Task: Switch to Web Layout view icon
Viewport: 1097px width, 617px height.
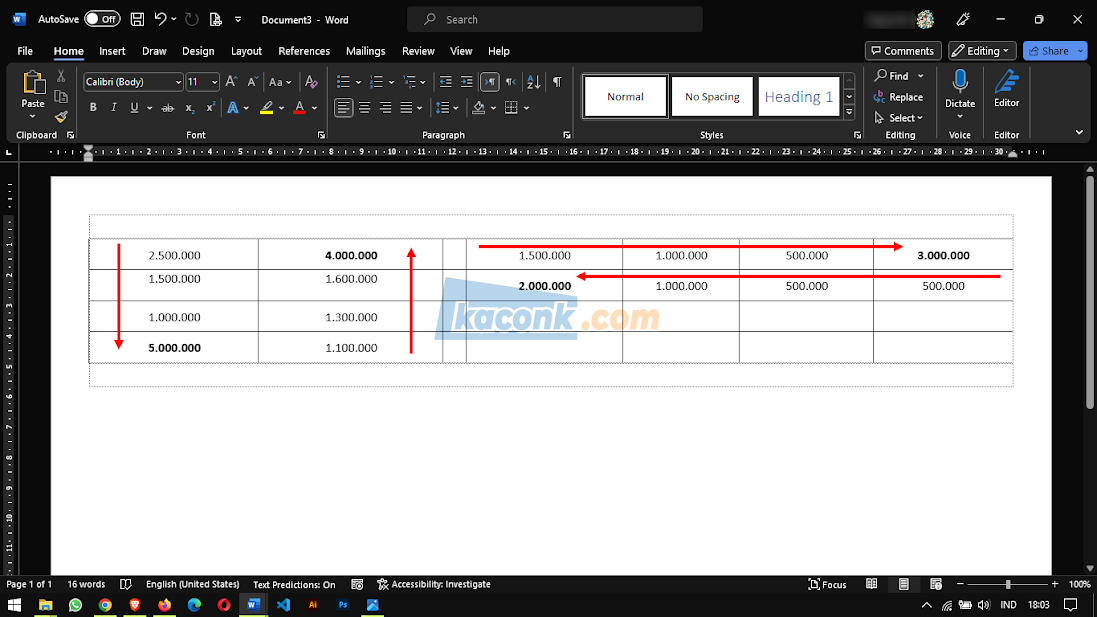Action: (936, 584)
